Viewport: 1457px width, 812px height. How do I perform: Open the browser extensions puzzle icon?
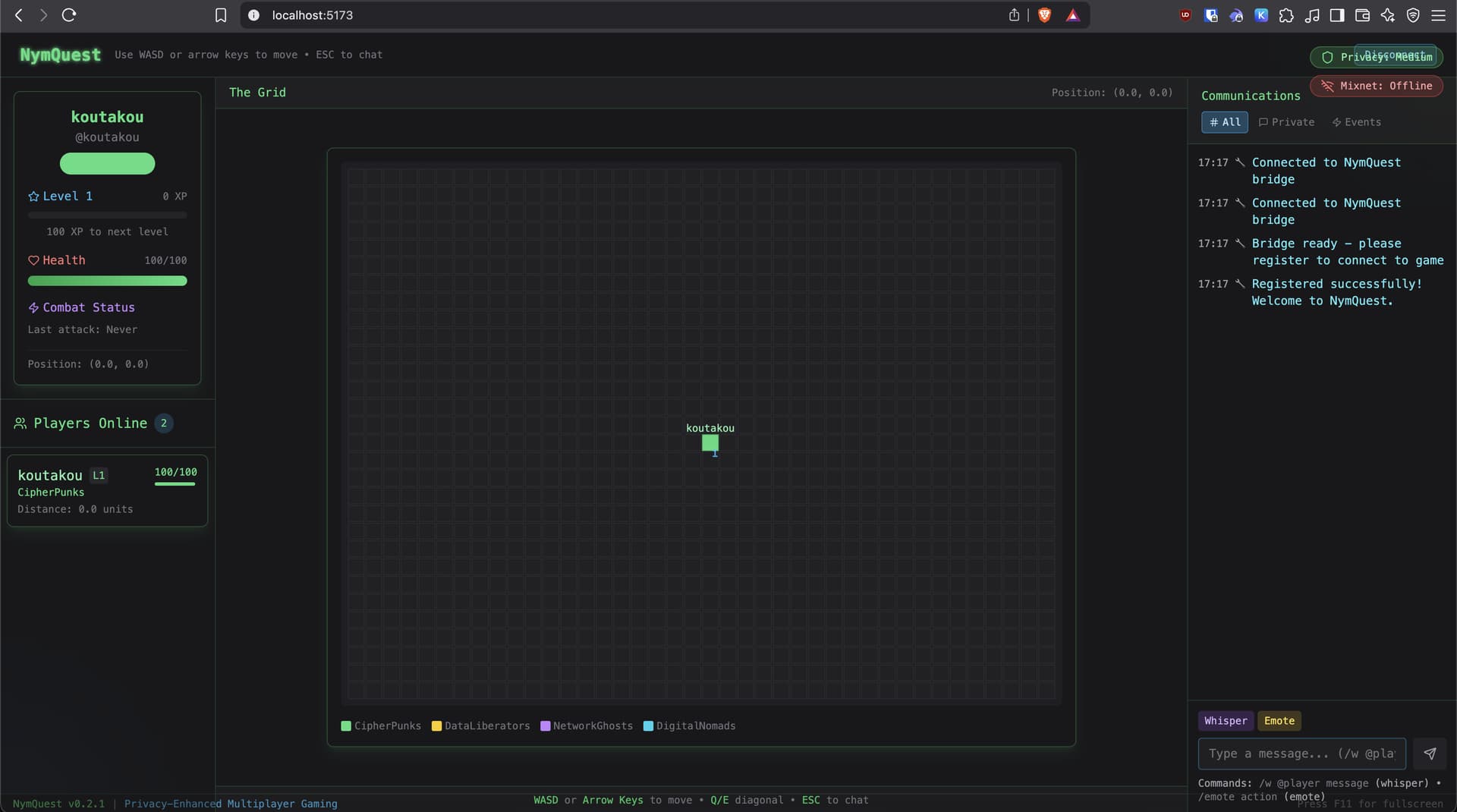pos(1286,15)
